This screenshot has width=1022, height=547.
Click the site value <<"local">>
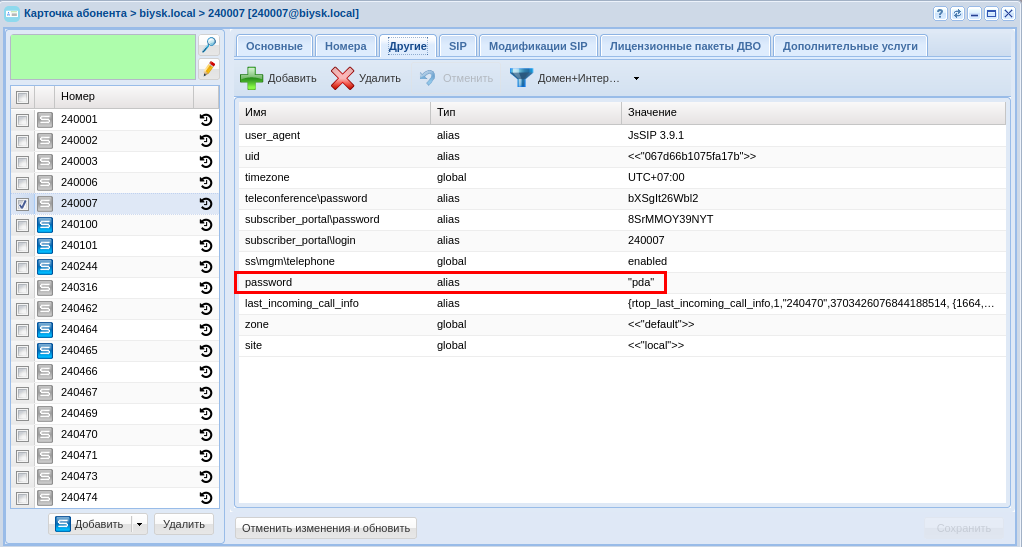656,345
